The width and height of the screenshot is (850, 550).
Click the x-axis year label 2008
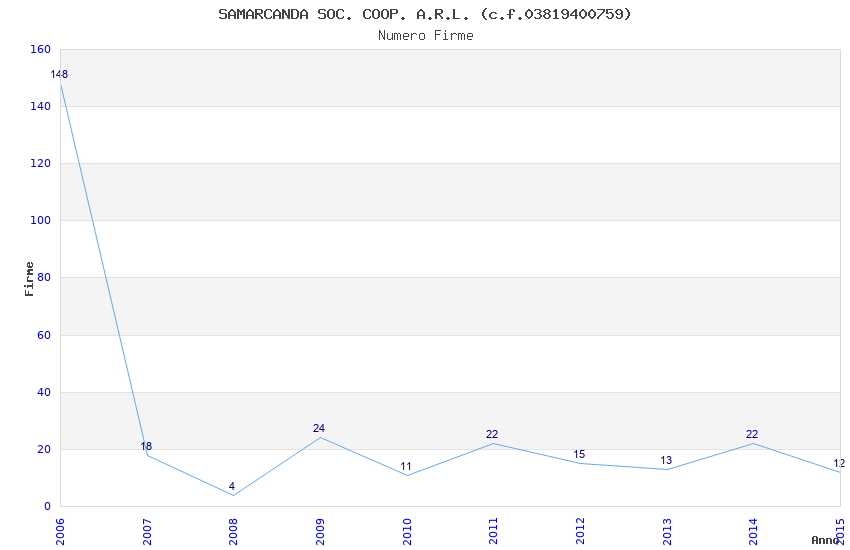coord(233,532)
